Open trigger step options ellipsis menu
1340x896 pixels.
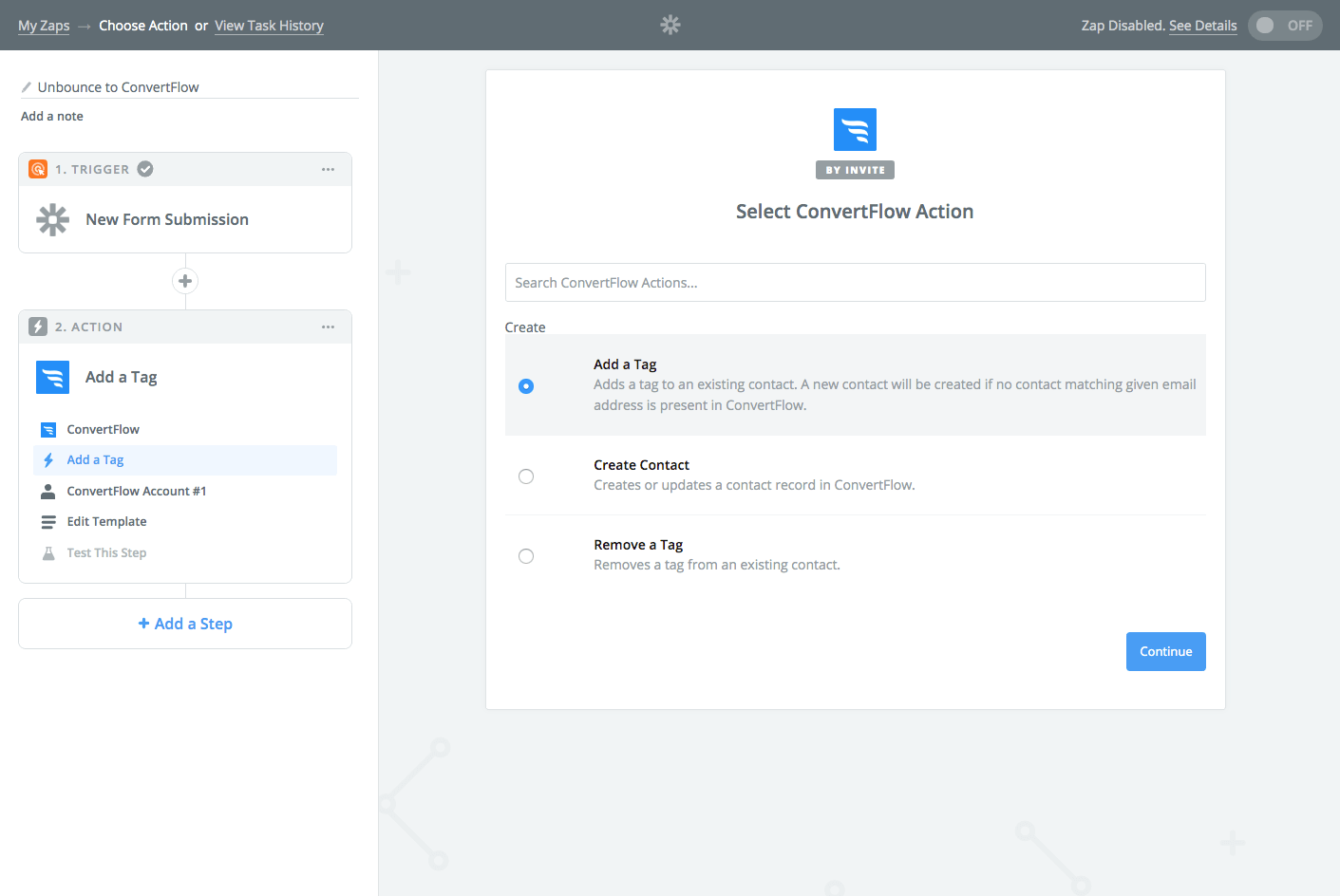point(328,169)
